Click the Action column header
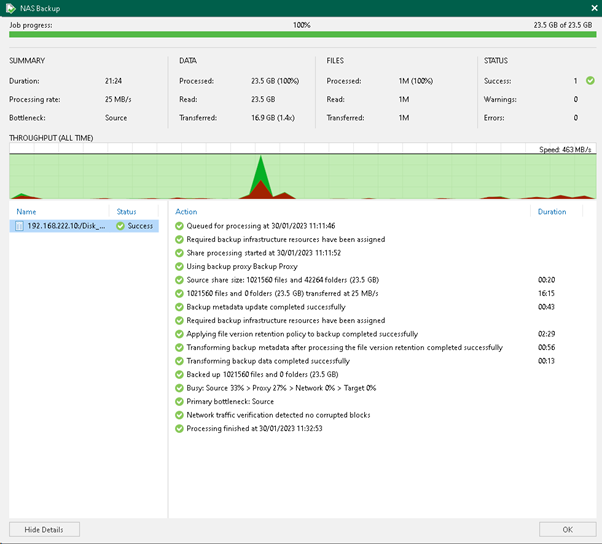 point(186,212)
